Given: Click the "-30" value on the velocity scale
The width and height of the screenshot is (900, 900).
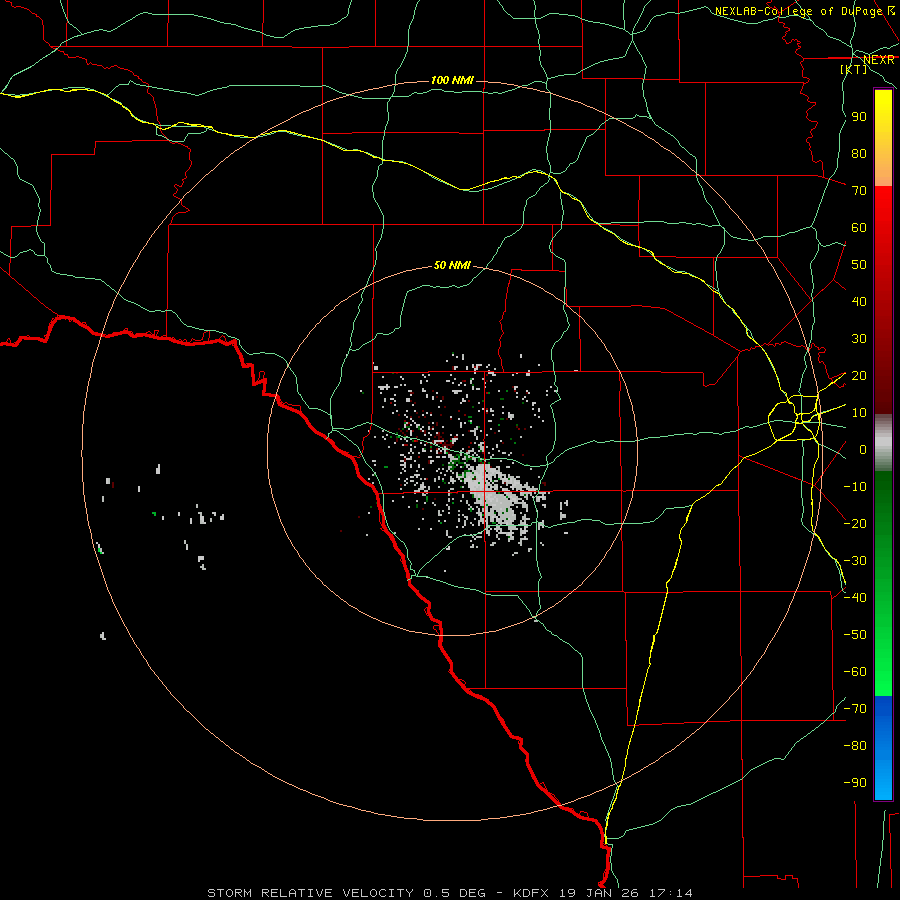Looking at the screenshot, I should point(855,561).
